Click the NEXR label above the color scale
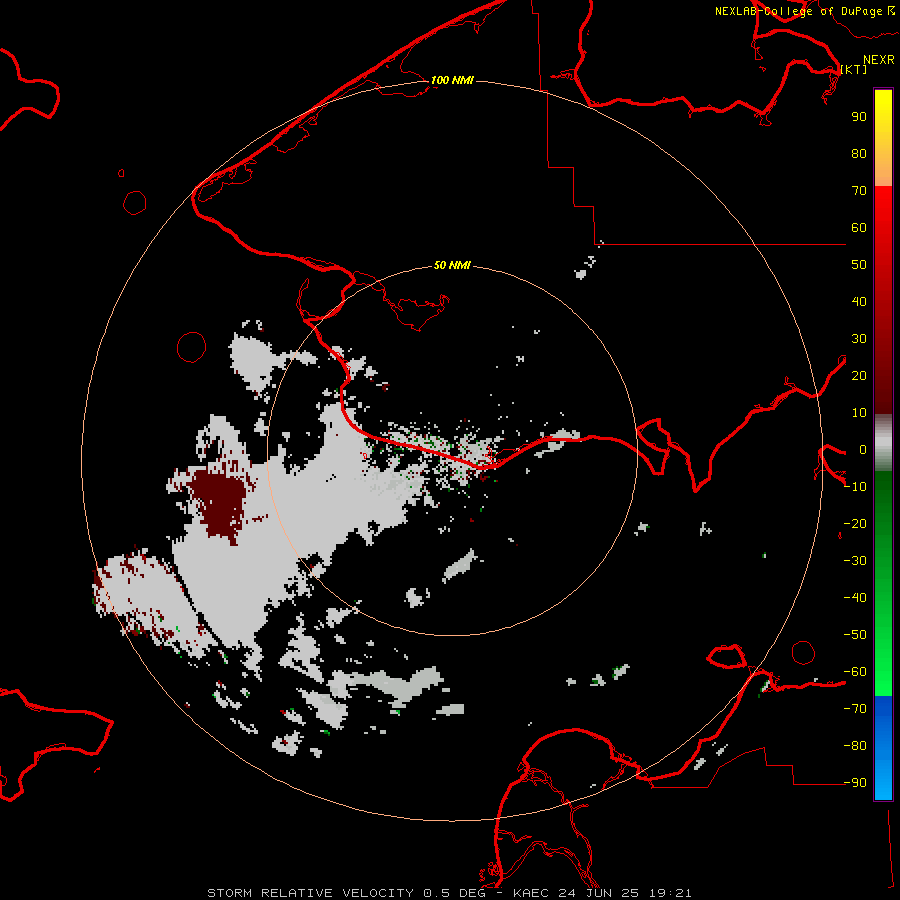900x900 pixels. (879, 60)
